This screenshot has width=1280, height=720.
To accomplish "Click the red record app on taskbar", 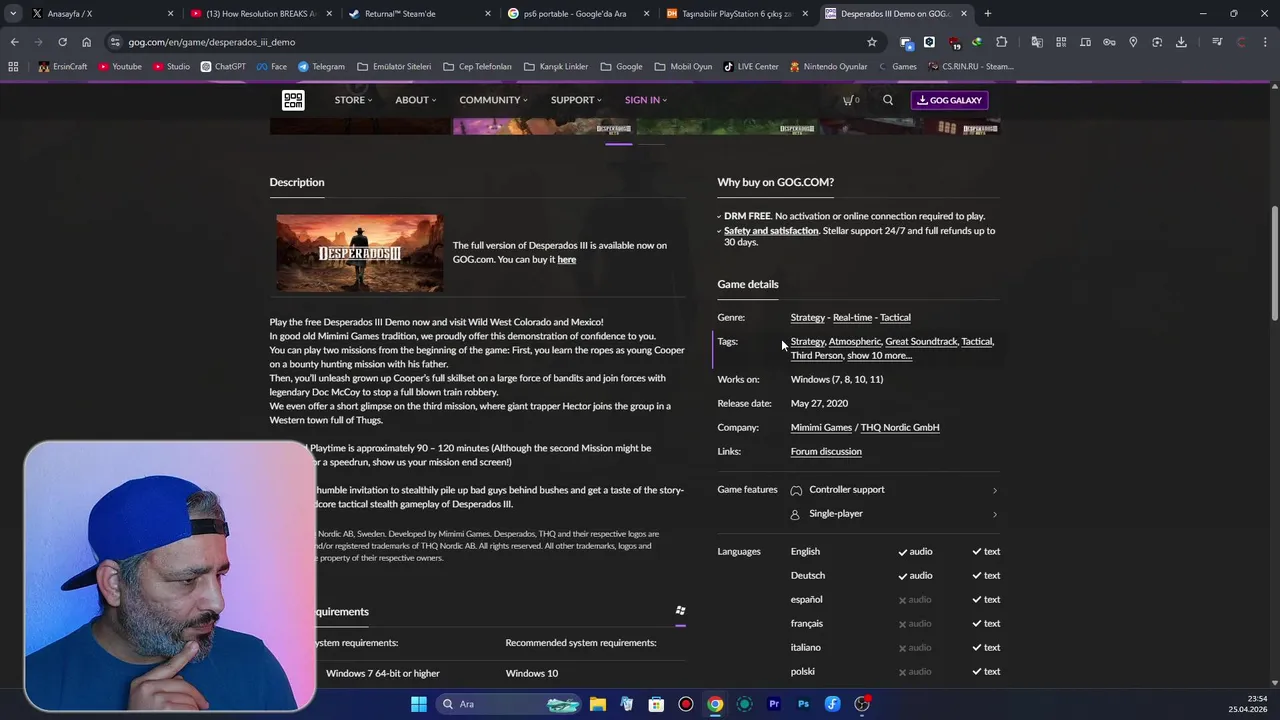I will click(685, 704).
